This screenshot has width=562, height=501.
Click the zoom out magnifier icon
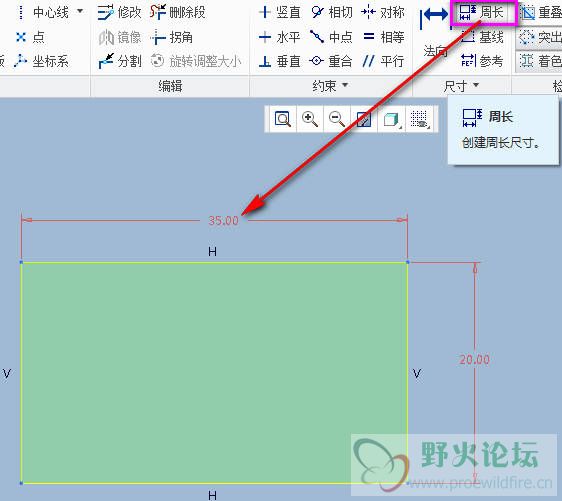337,119
